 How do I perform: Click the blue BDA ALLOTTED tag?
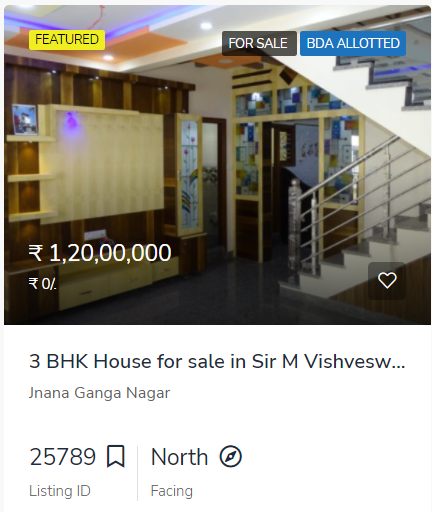coord(353,43)
